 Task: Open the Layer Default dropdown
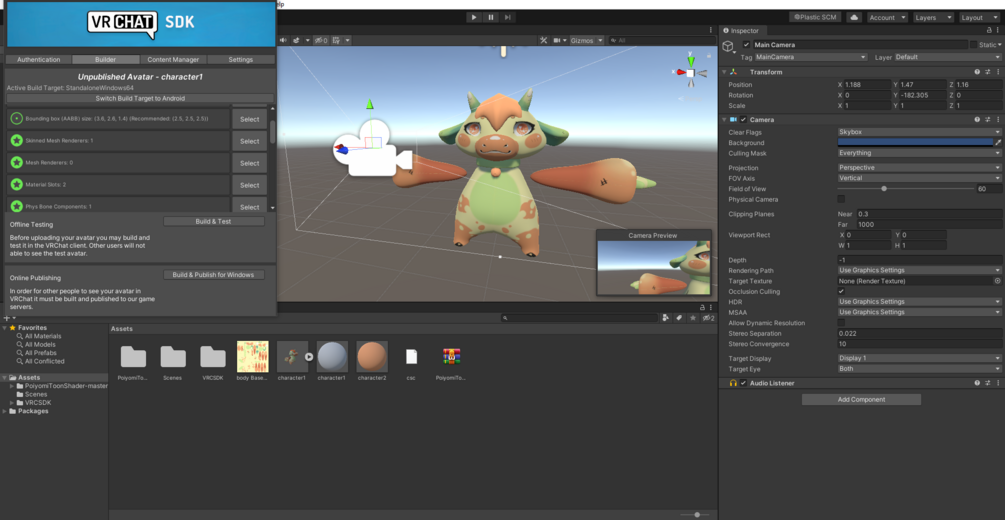tap(948, 57)
